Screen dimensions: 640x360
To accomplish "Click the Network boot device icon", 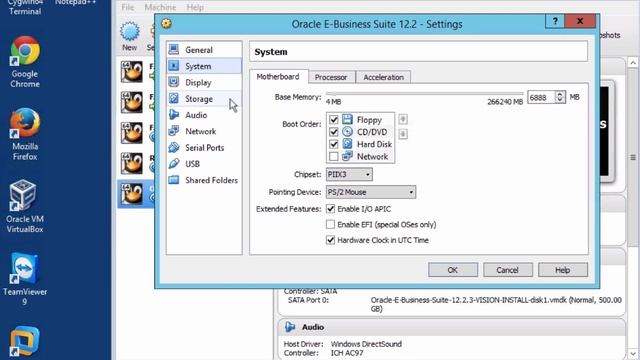I will pyautogui.click(x=347, y=156).
